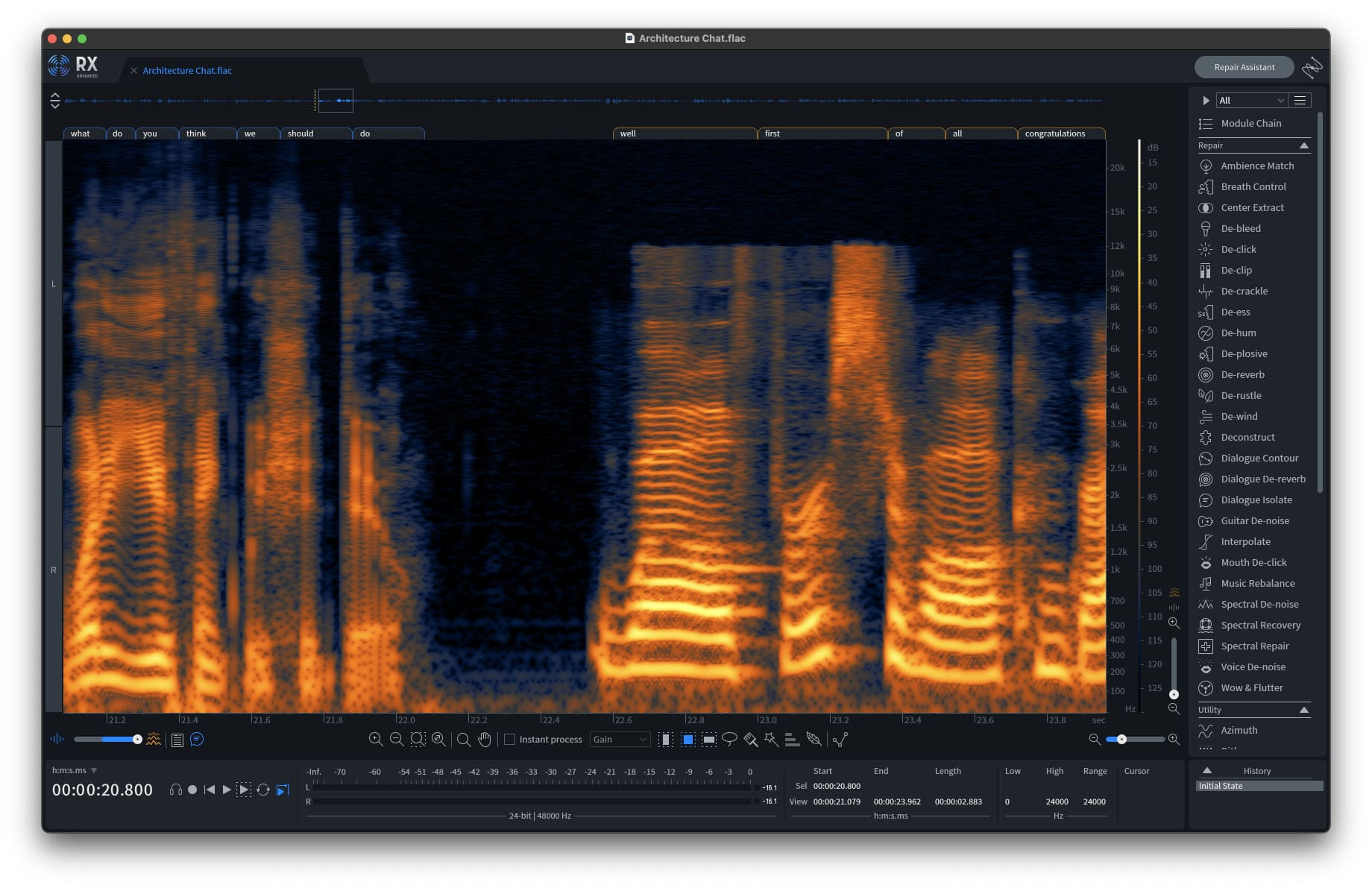Open the Gain process dropdown
1372x888 pixels.
pos(619,739)
